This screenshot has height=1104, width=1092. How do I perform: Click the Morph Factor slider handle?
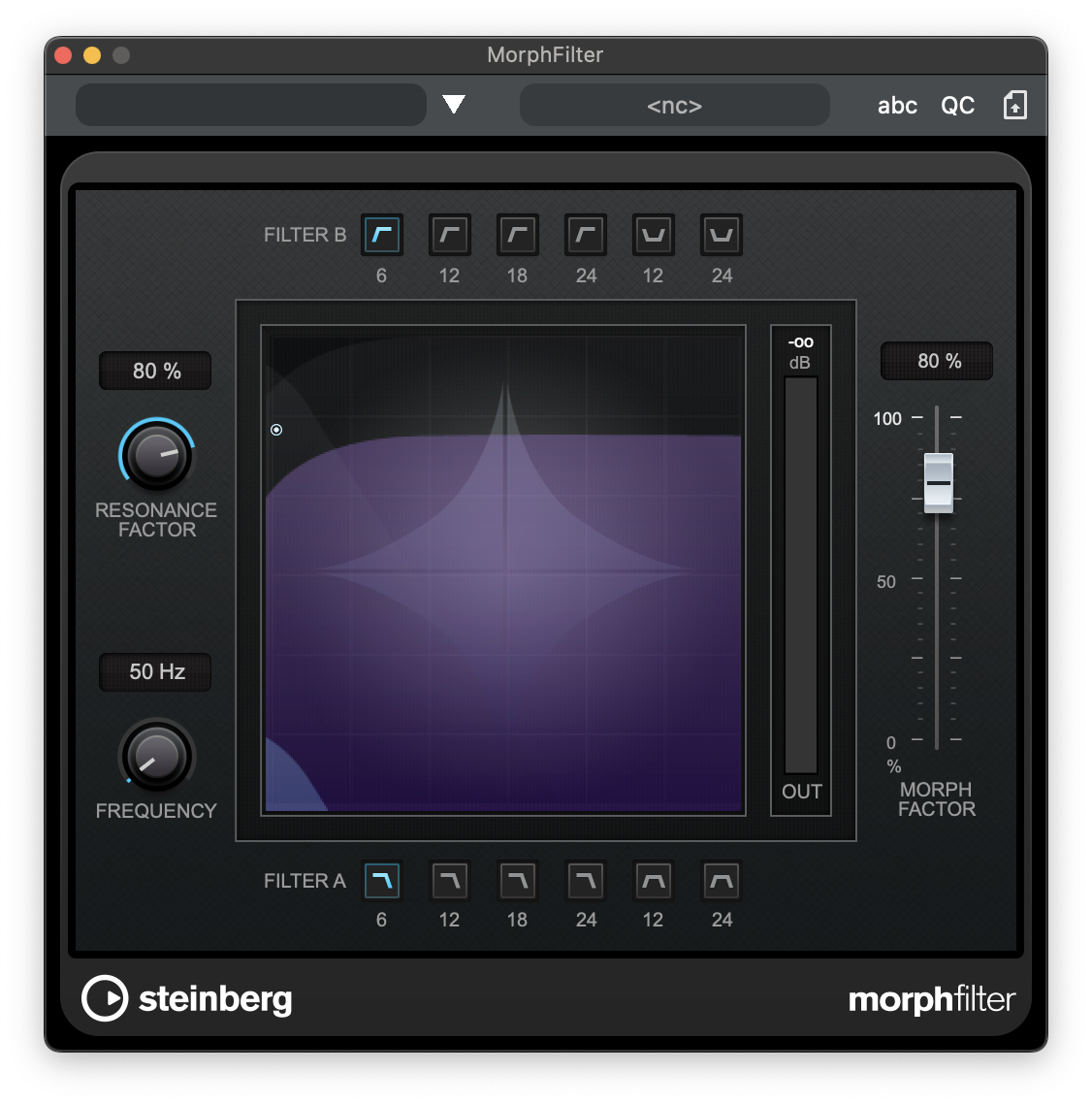tap(938, 482)
